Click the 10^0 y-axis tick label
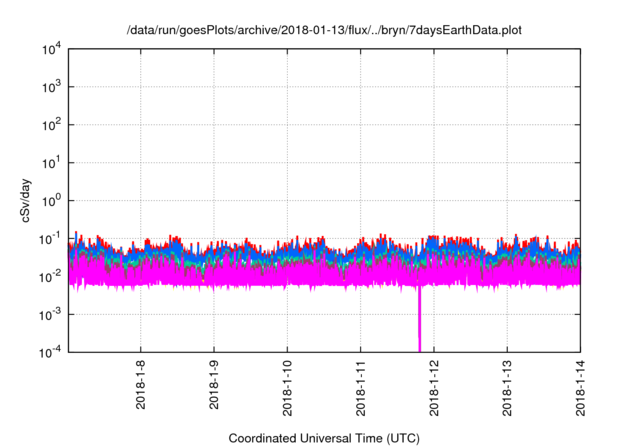The width and height of the screenshot is (640, 448). point(51,201)
